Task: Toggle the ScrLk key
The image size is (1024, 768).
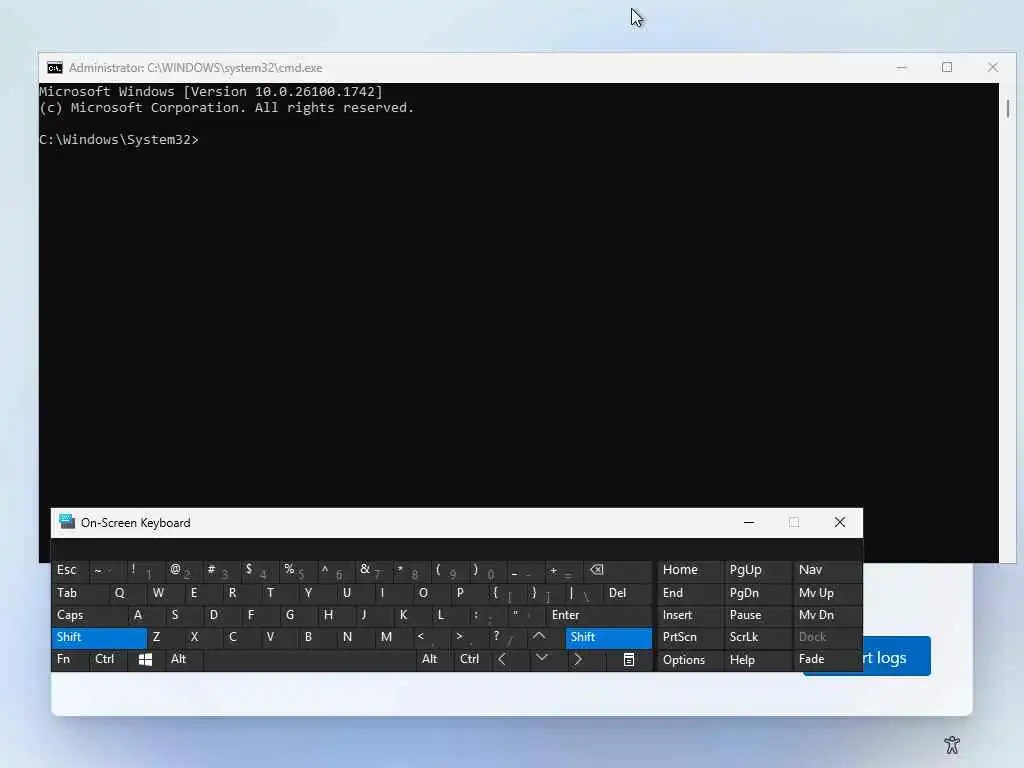Action: click(x=758, y=637)
